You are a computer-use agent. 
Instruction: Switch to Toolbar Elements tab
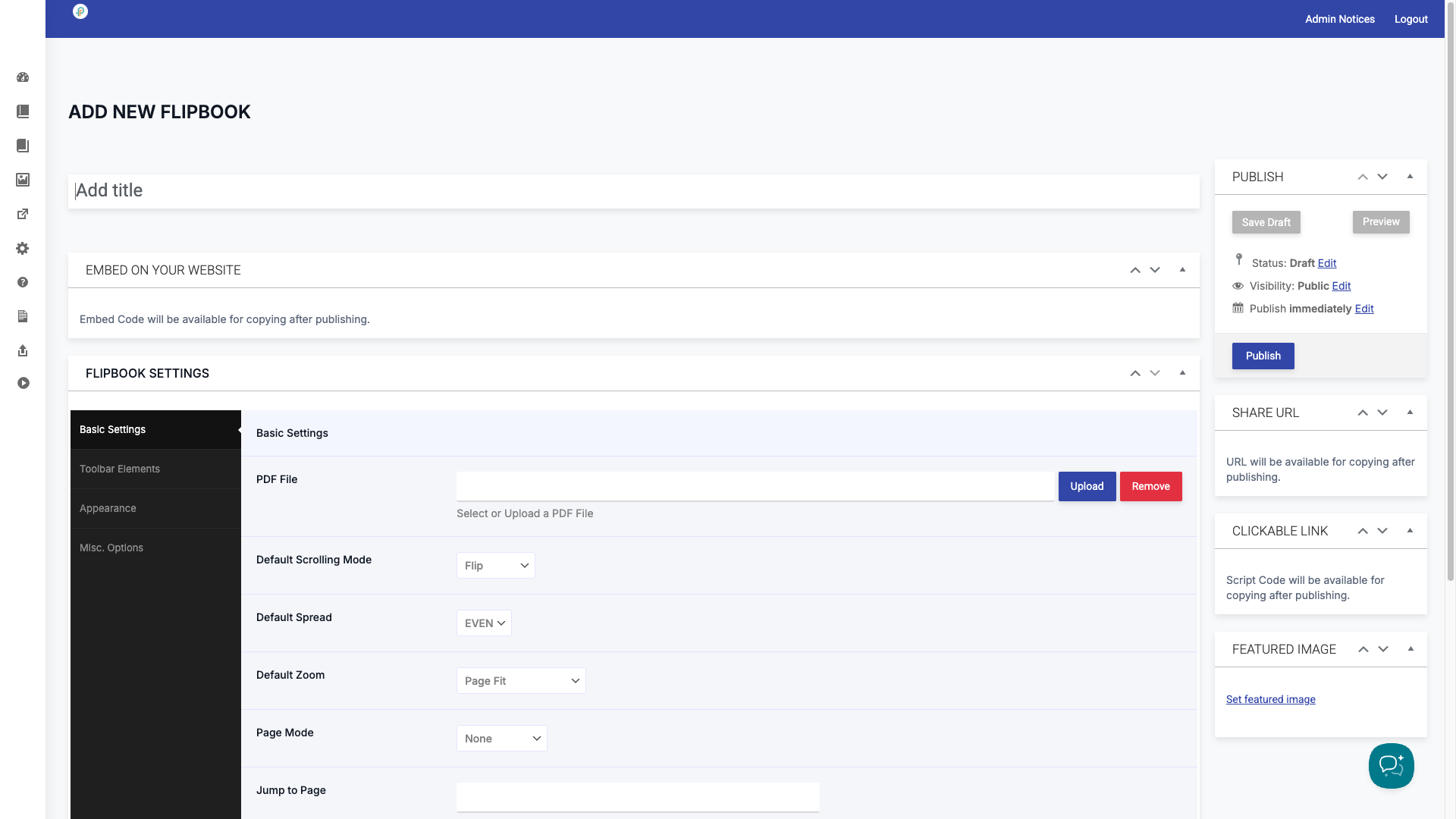[120, 469]
